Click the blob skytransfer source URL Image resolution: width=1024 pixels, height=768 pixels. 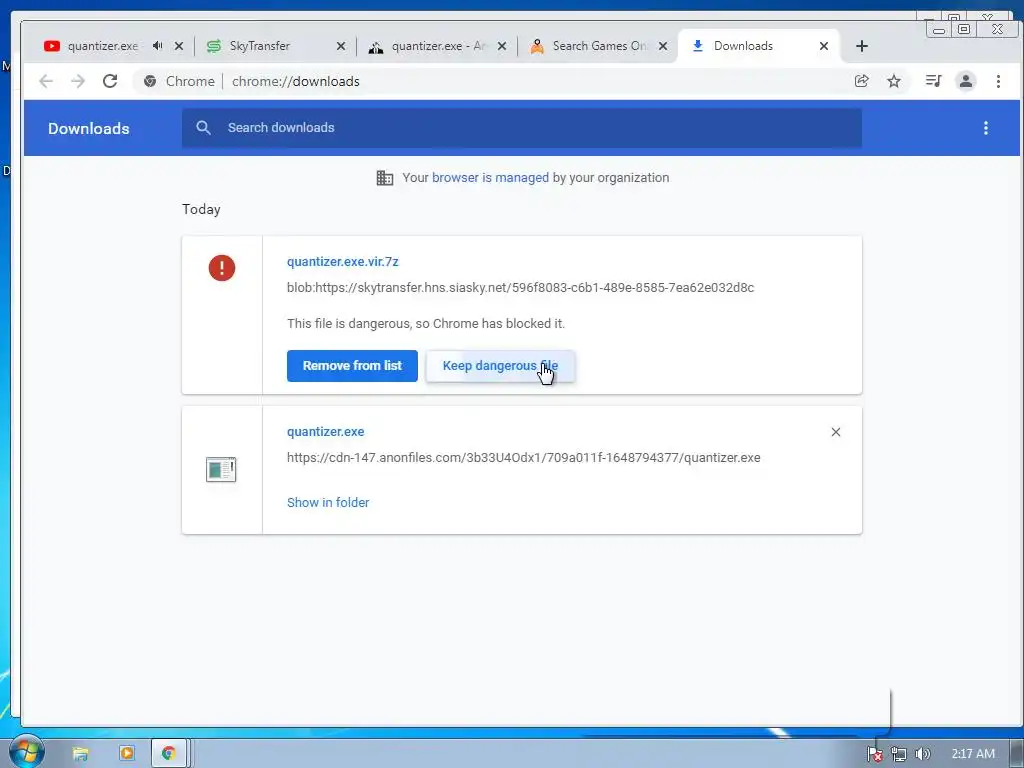click(520, 287)
